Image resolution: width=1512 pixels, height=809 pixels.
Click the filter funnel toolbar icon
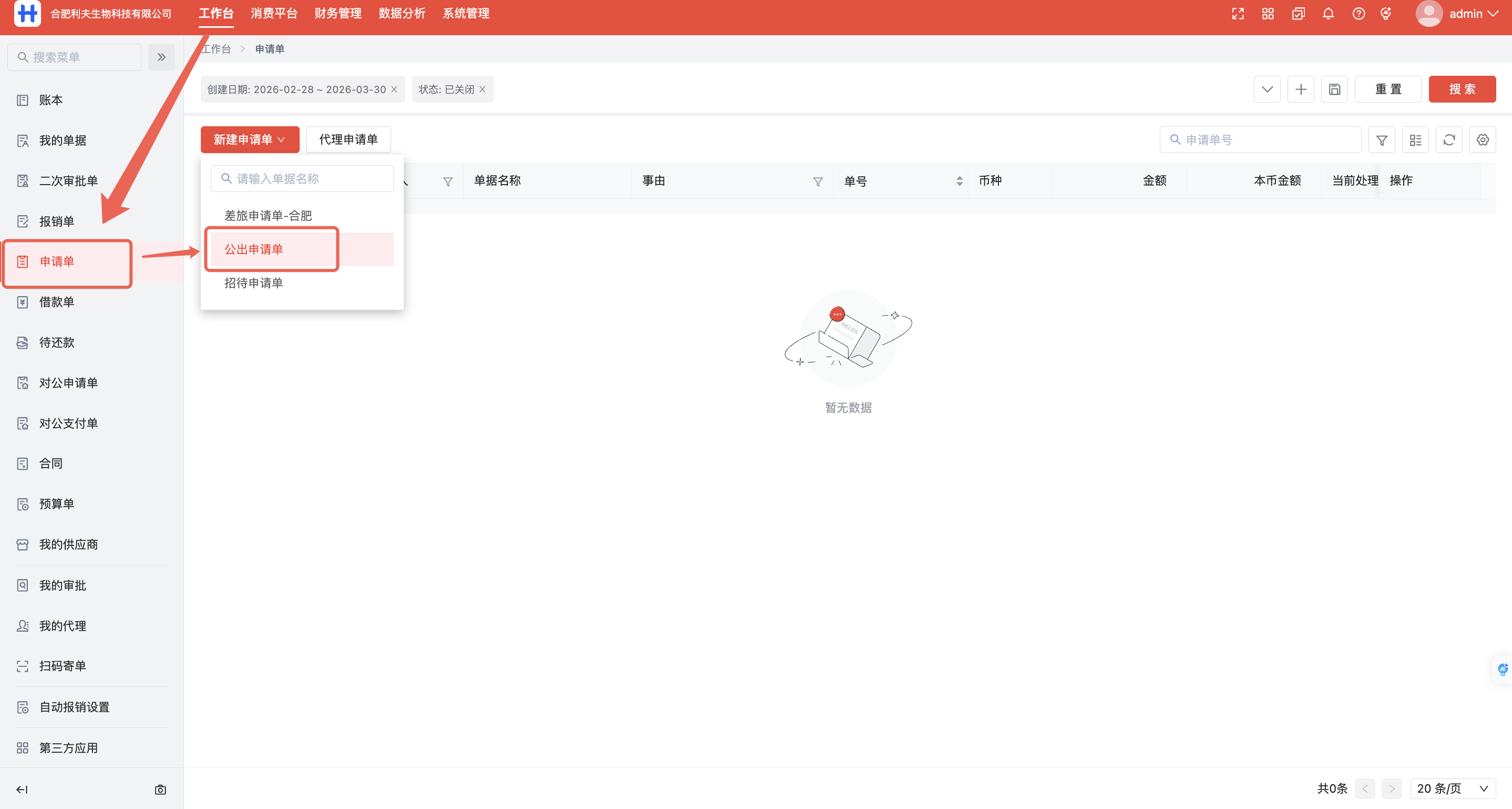click(x=1382, y=140)
